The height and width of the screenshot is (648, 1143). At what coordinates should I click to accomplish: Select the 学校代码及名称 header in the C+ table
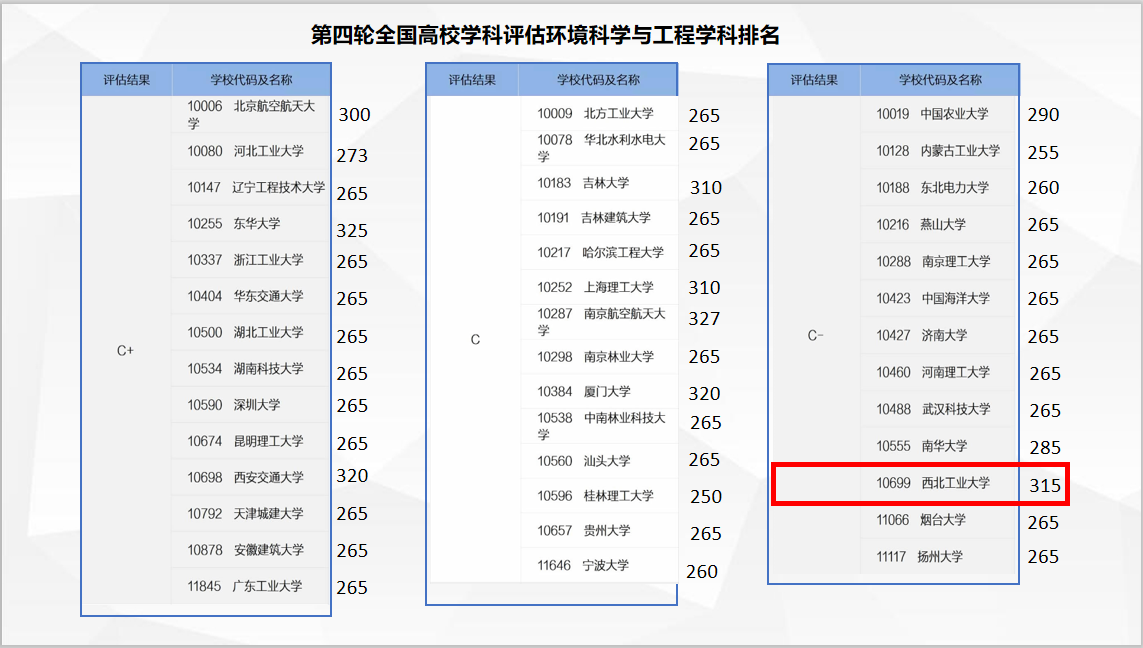click(251, 80)
